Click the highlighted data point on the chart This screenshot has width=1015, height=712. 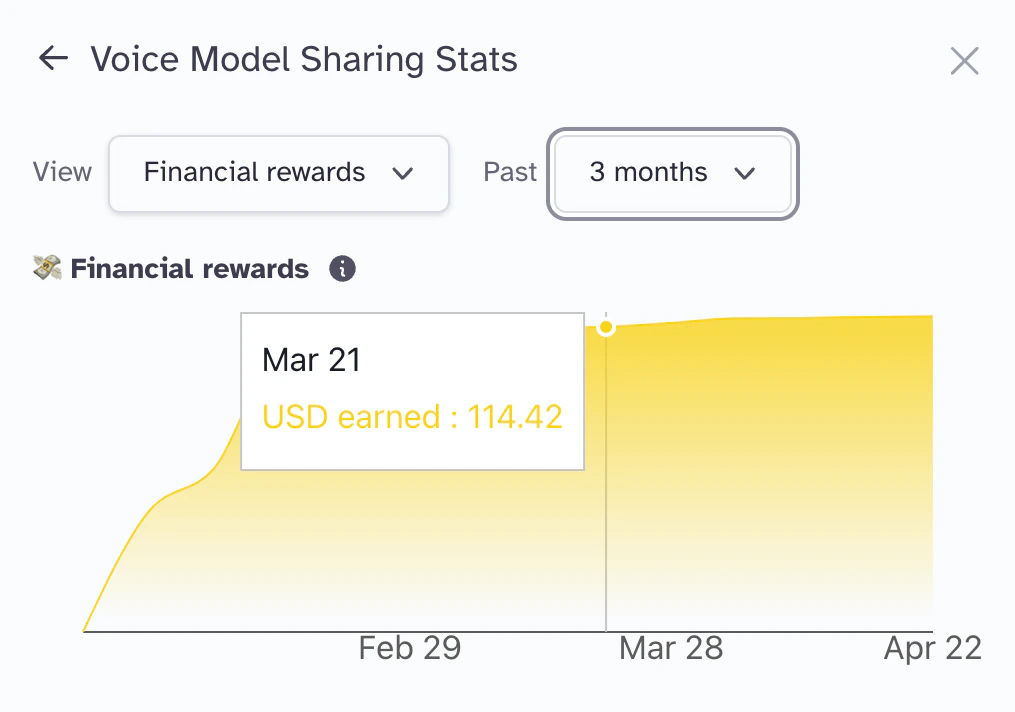[x=606, y=328]
